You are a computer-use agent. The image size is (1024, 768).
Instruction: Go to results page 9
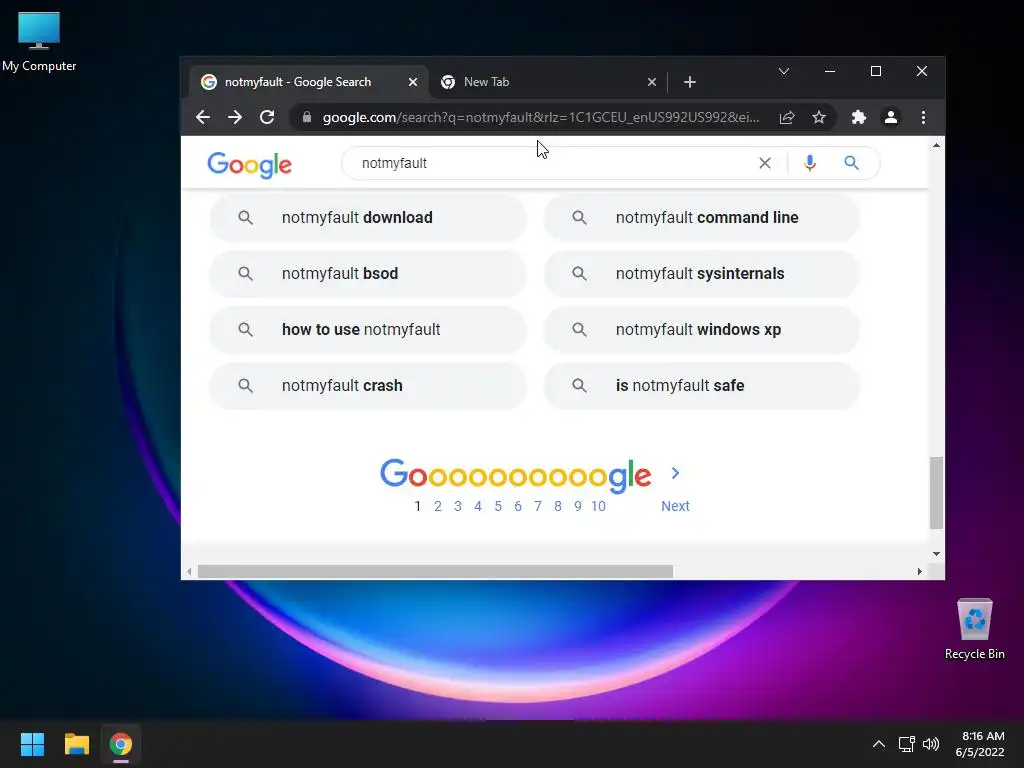pyautogui.click(x=578, y=506)
